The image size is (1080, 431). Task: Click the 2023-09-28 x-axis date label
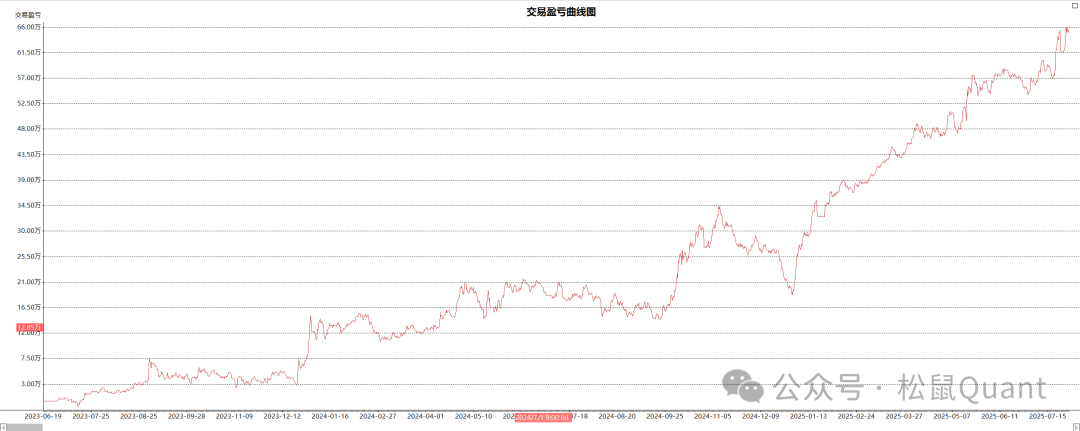(x=187, y=416)
